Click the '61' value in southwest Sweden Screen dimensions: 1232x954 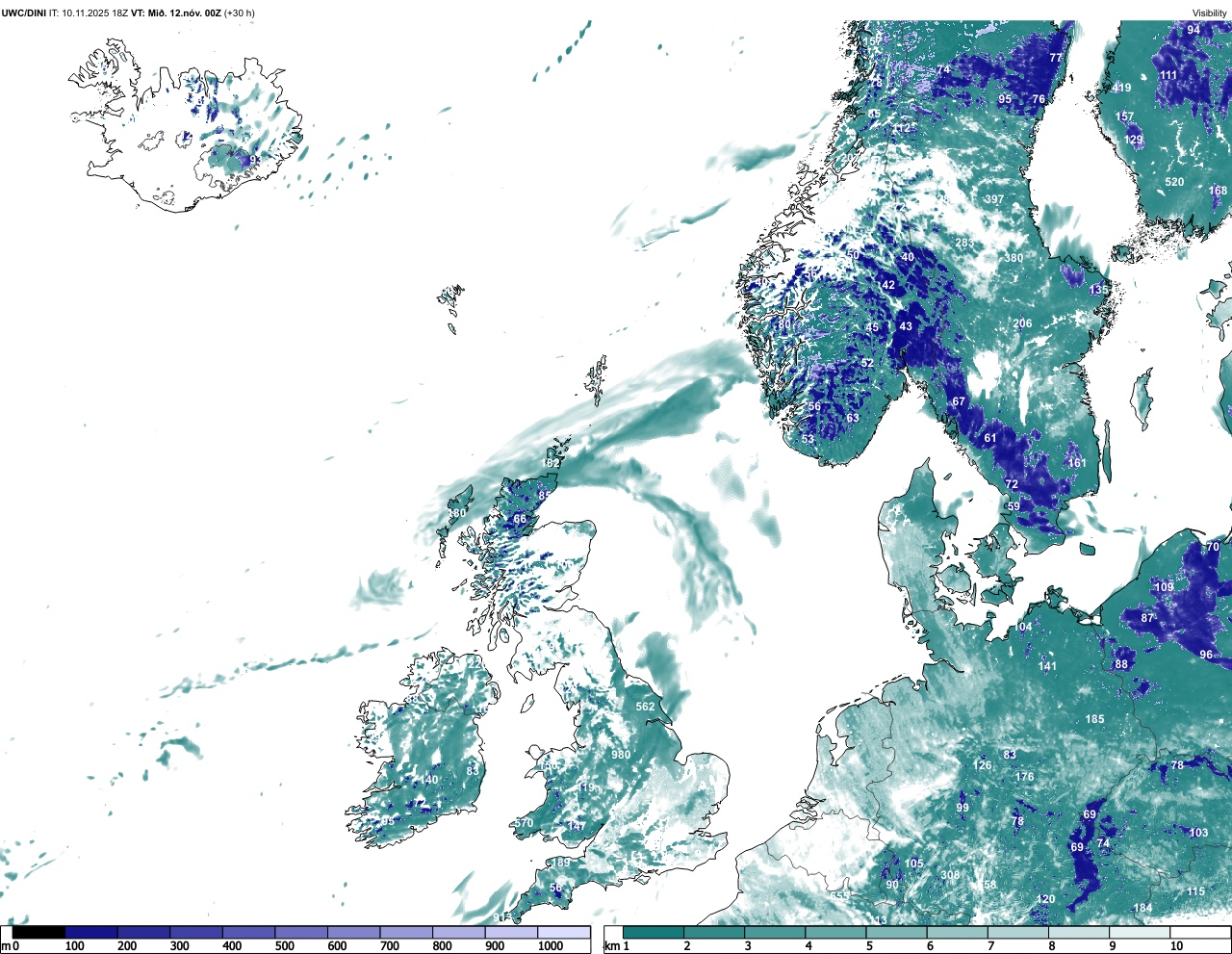click(x=990, y=438)
